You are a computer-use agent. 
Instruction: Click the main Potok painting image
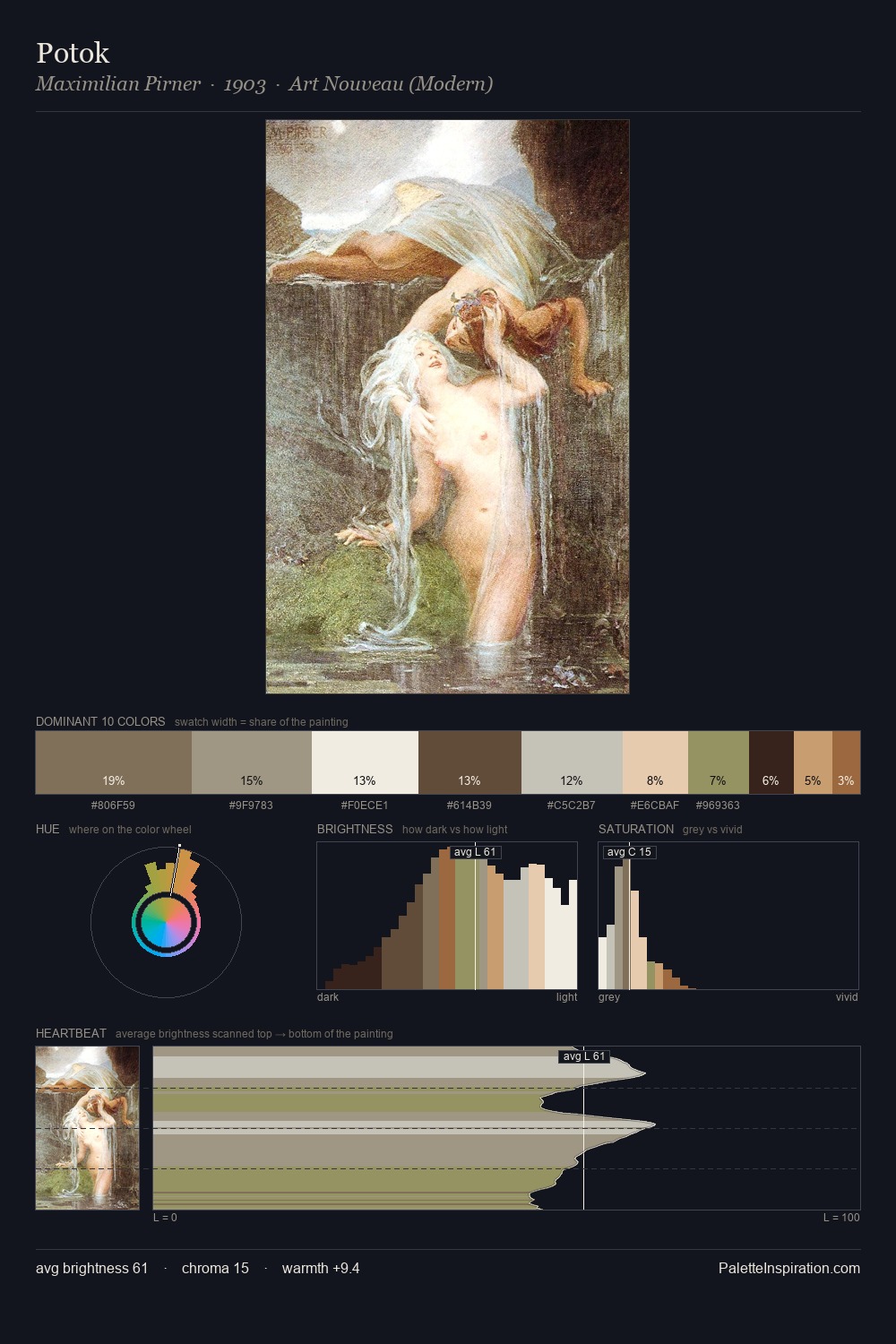(x=447, y=407)
